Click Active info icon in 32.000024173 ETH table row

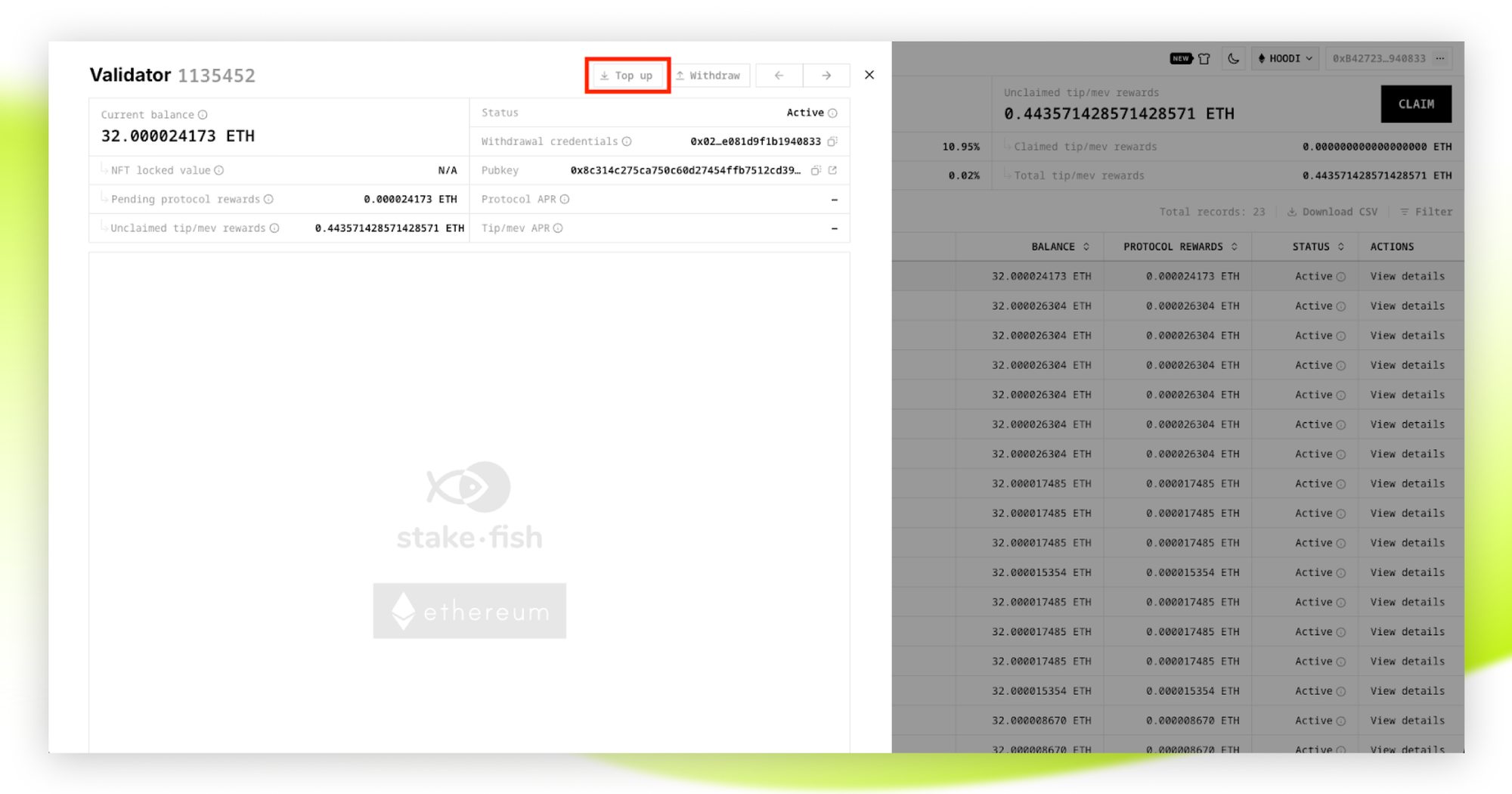pos(1341,278)
